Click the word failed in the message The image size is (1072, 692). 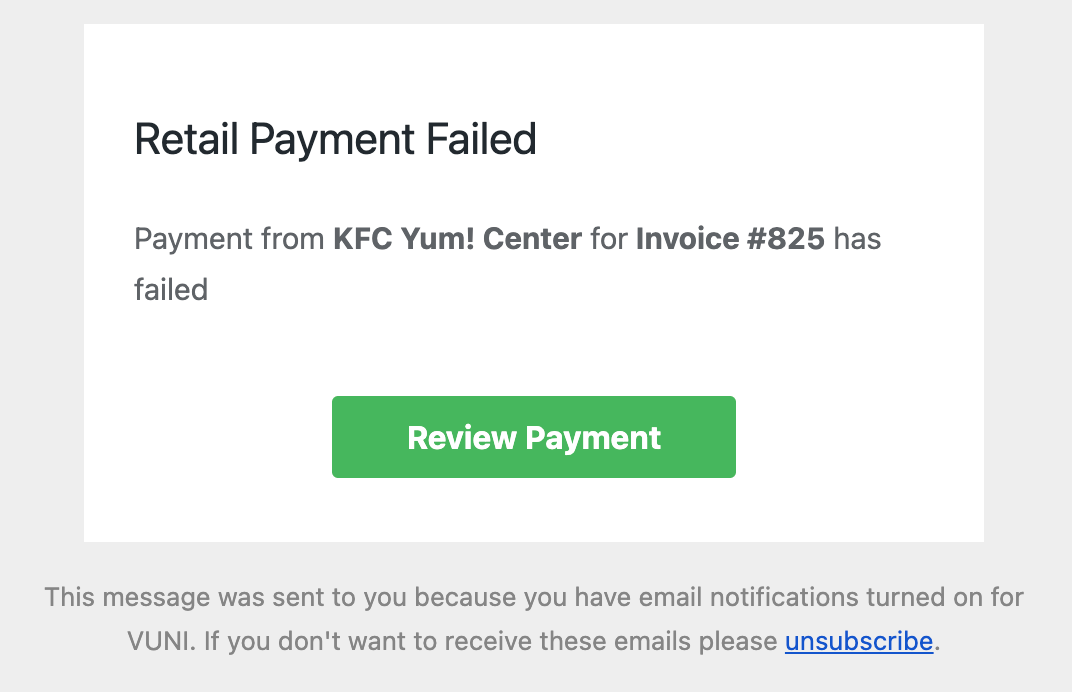tap(171, 289)
